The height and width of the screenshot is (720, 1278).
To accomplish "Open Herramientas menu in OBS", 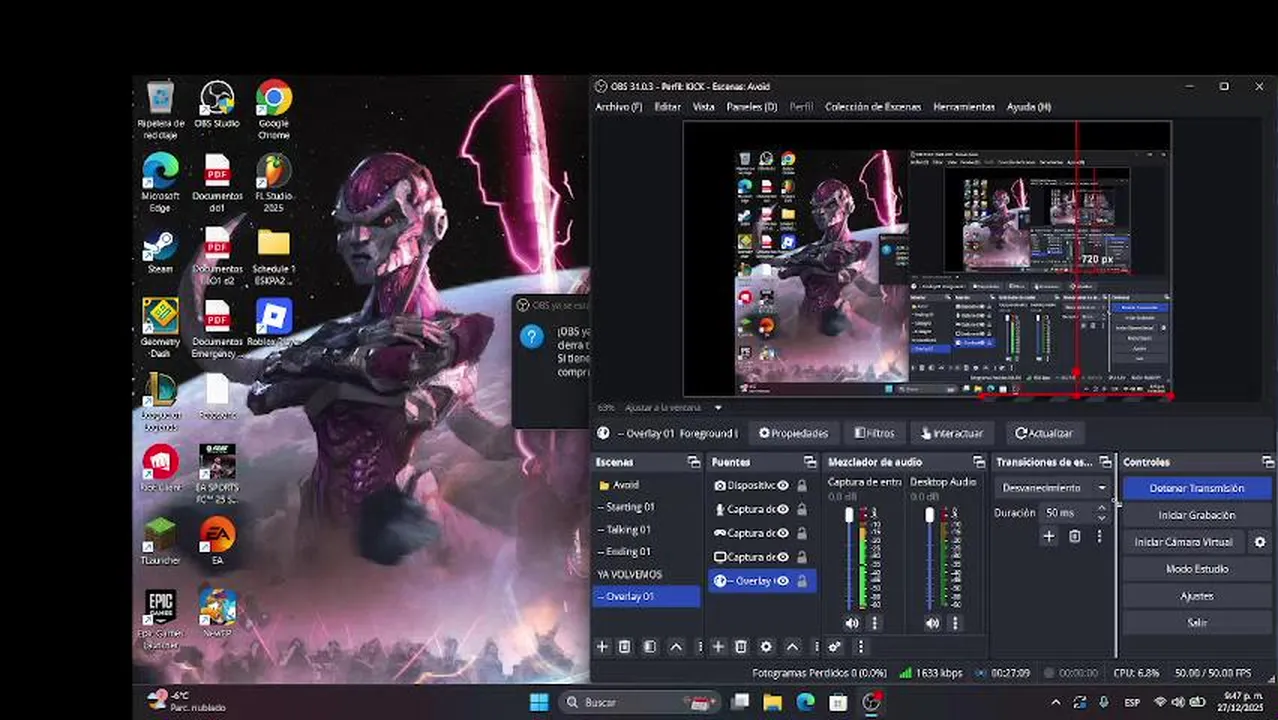I will pyautogui.click(x=964, y=107).
